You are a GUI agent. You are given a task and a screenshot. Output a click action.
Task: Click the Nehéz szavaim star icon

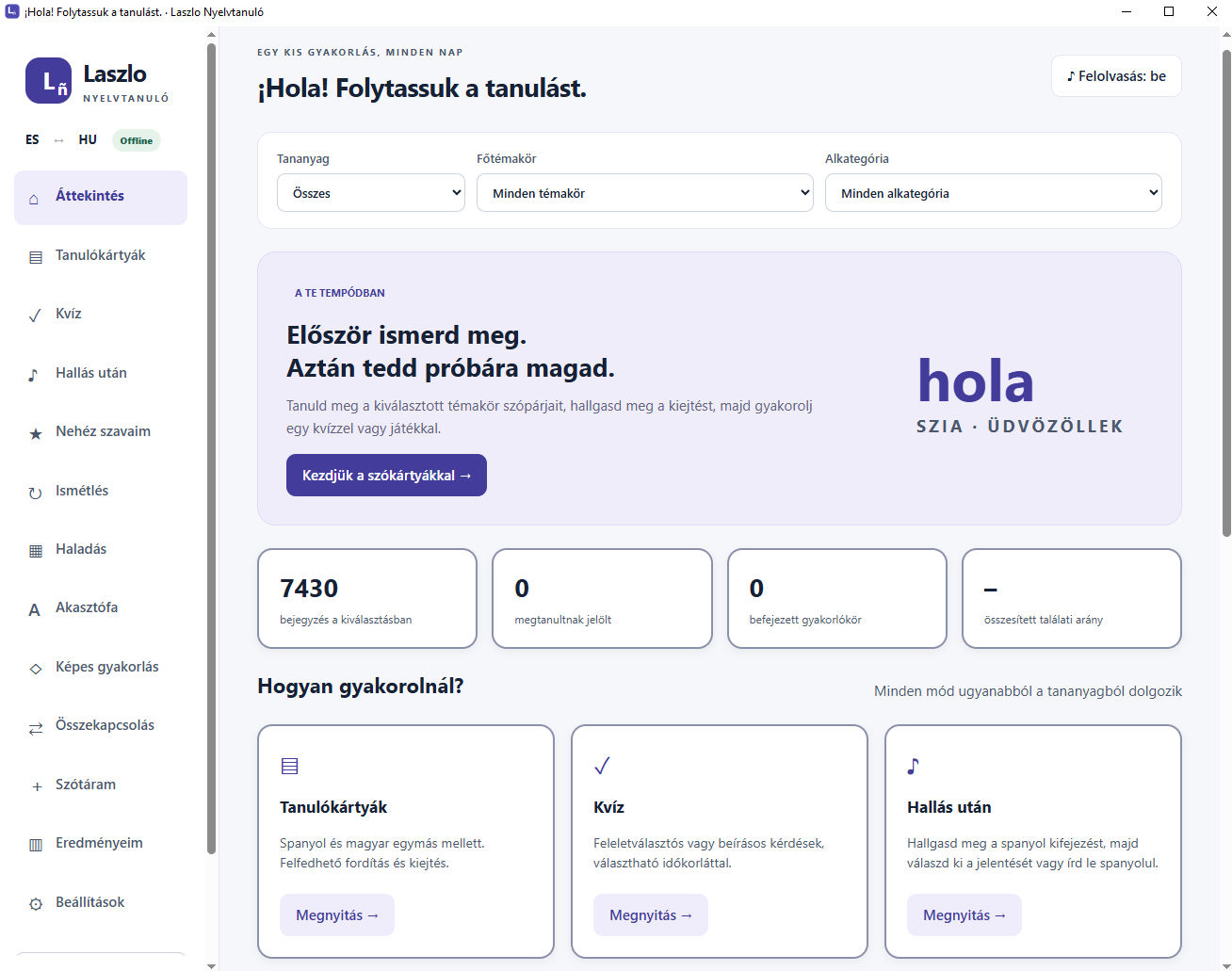36,433
